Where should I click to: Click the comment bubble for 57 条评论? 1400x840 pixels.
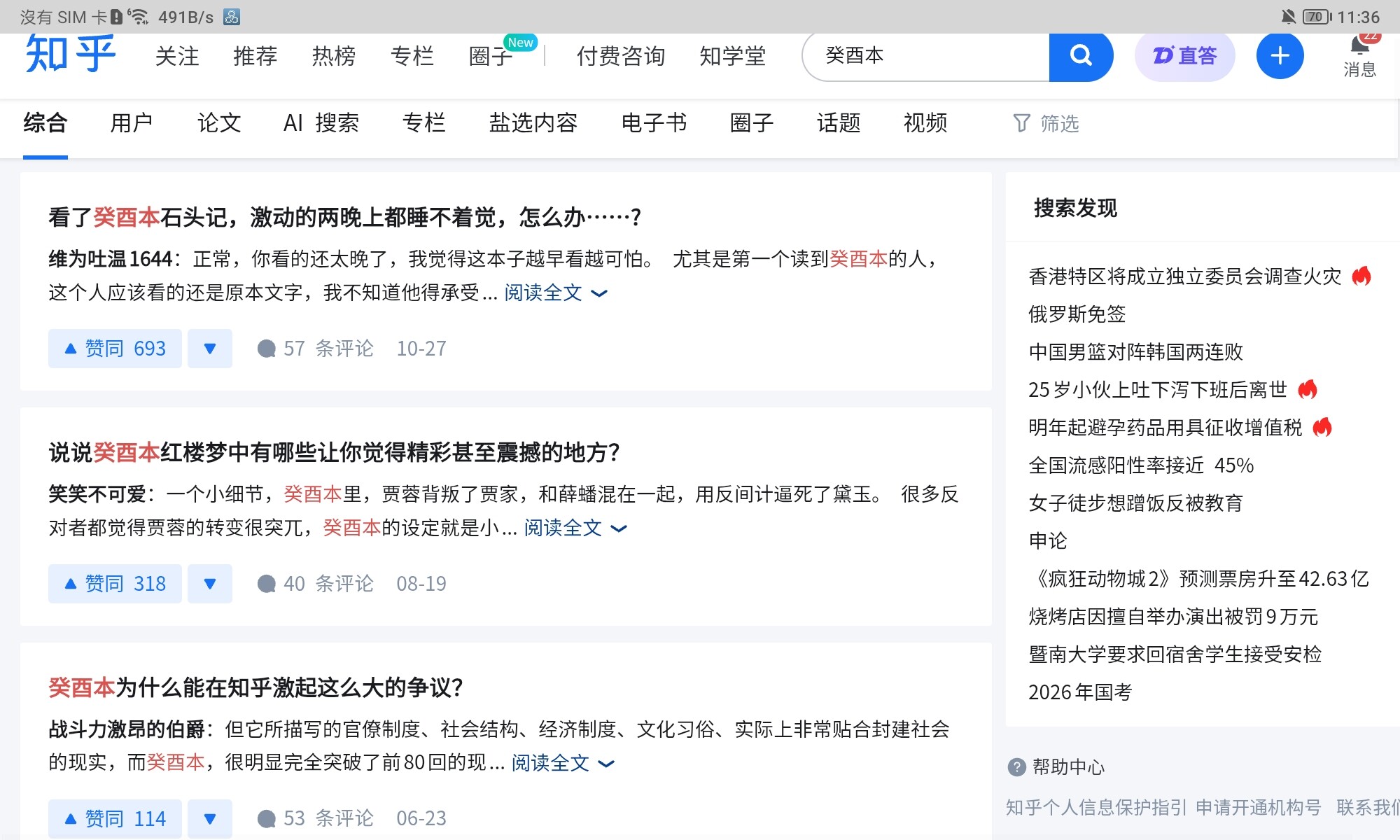click(266, 349)
